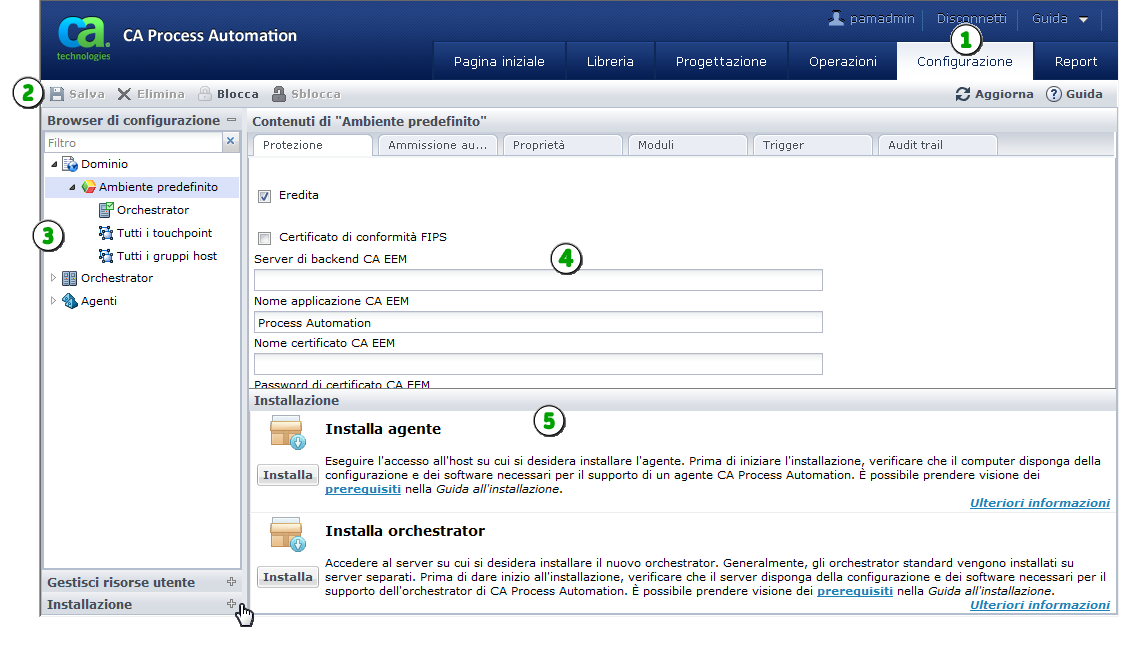The image size is (1128, 648).
Task: Click the Aggiorna refresh icon
Action: coord(963,94)
